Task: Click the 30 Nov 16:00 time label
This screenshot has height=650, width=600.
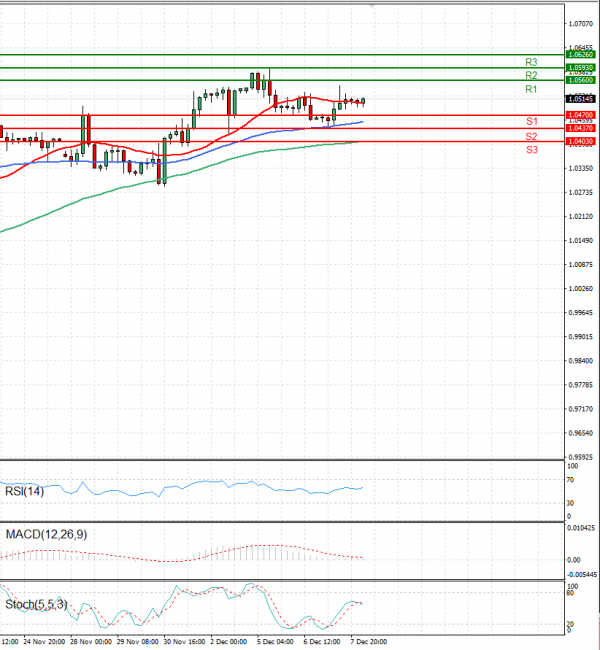Action: click(x=185, y=642)
